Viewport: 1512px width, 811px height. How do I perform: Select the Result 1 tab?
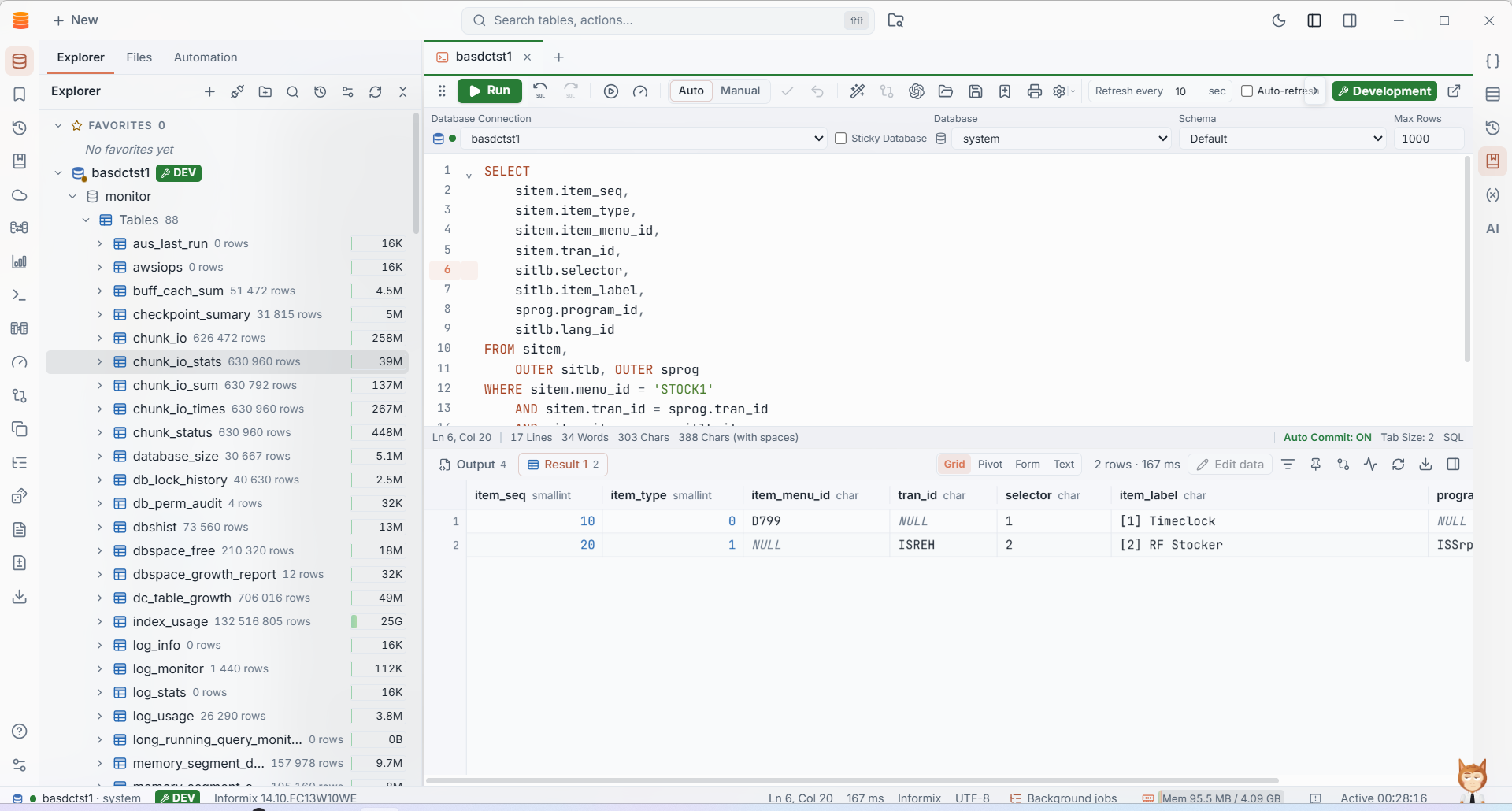pos(563,465)
